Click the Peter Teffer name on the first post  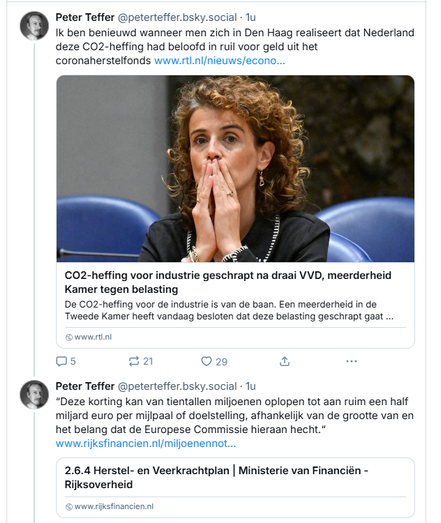coord(85,17)
